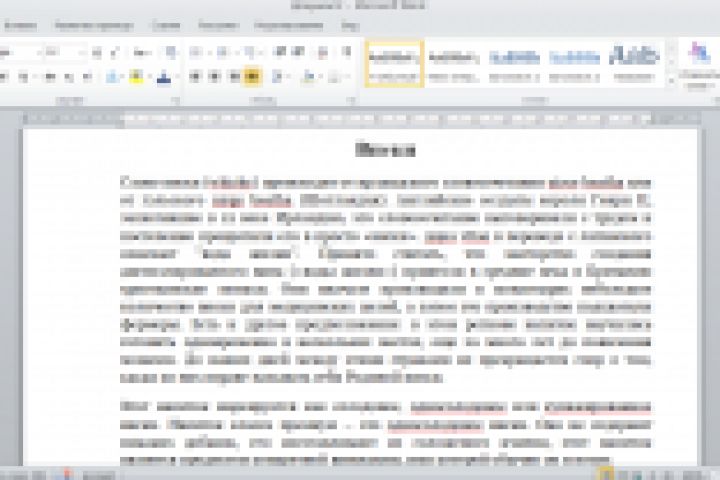Toggle Subscript formatting

click(69, 77)
